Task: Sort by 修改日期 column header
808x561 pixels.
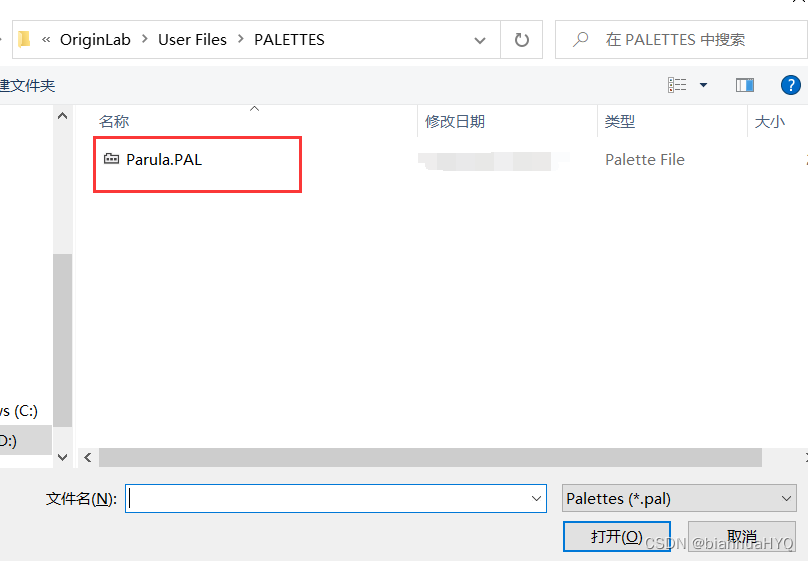Action: [x=455, y=121]
